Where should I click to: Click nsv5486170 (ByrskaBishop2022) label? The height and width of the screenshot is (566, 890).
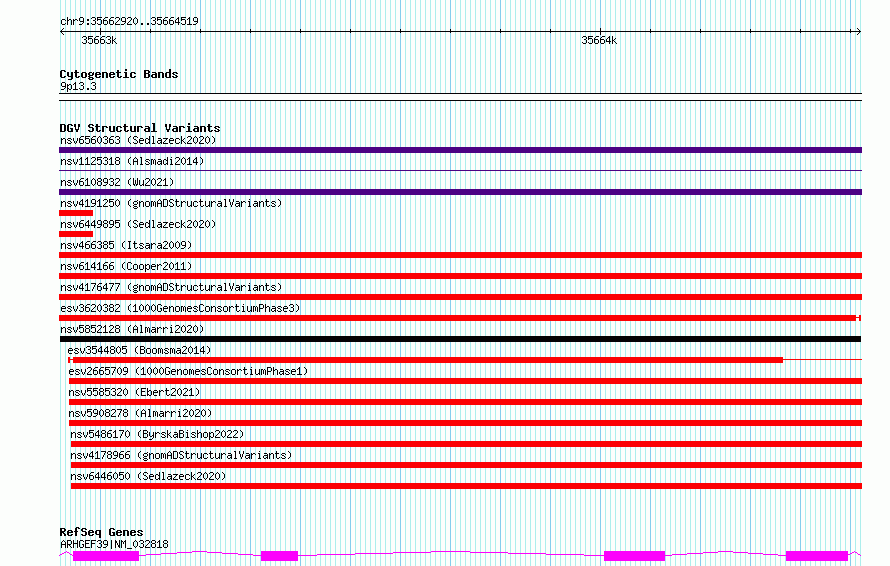tap(157, 434)
